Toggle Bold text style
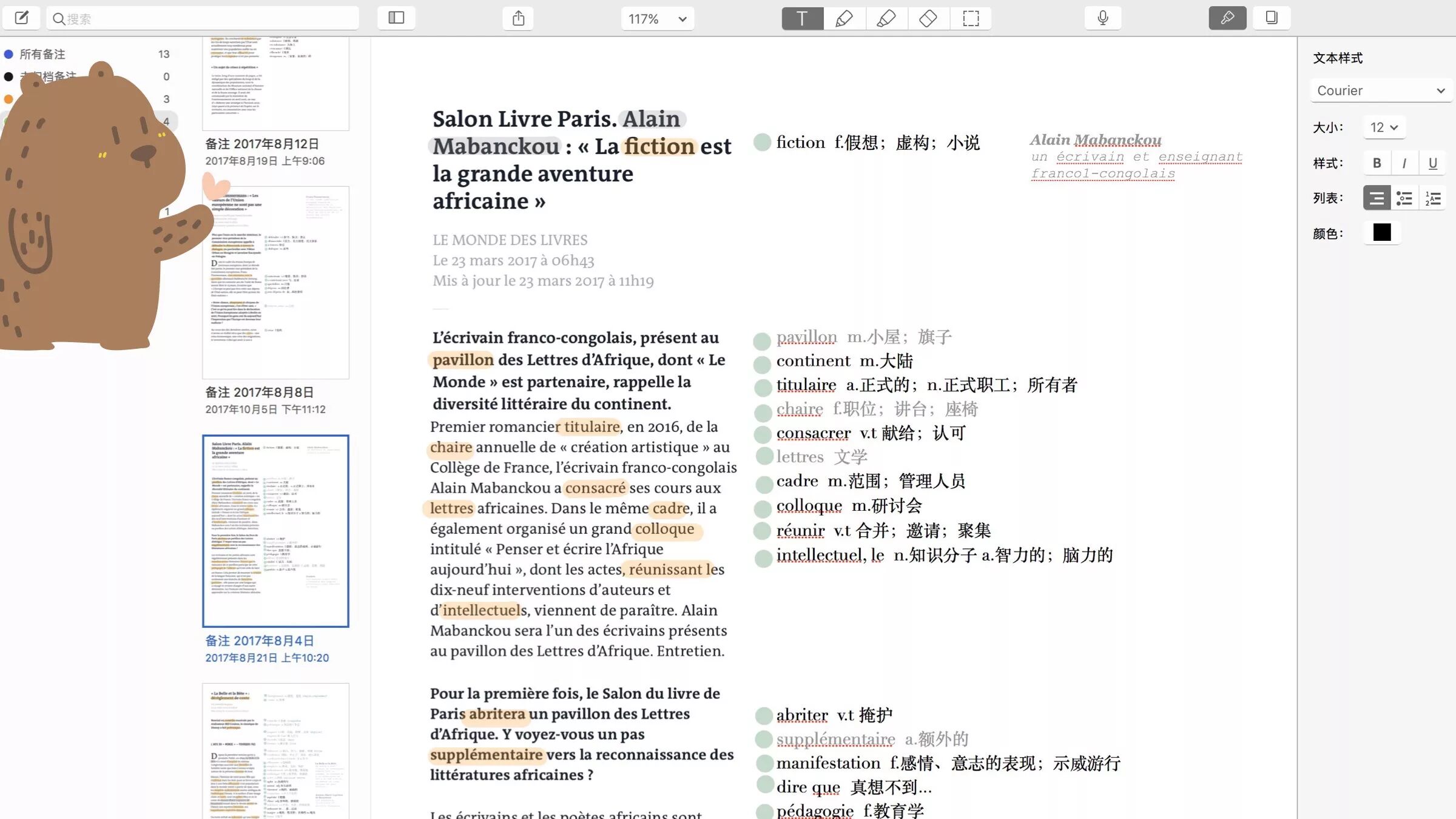Screen dimensions: 1456x819 (1377, 163)
